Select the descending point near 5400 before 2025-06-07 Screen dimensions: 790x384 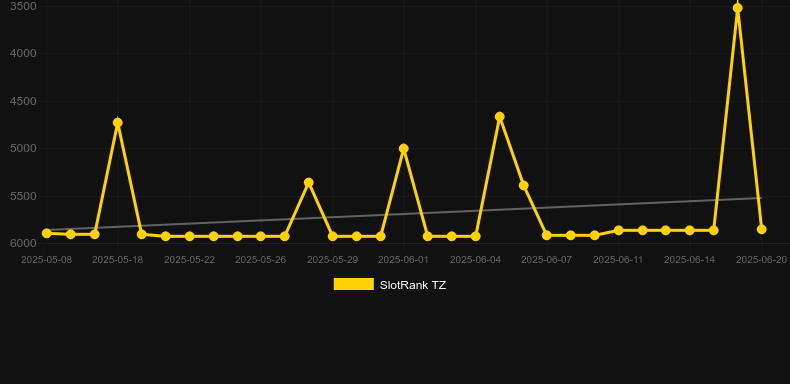pyautogui.click(x=523, y=185)
